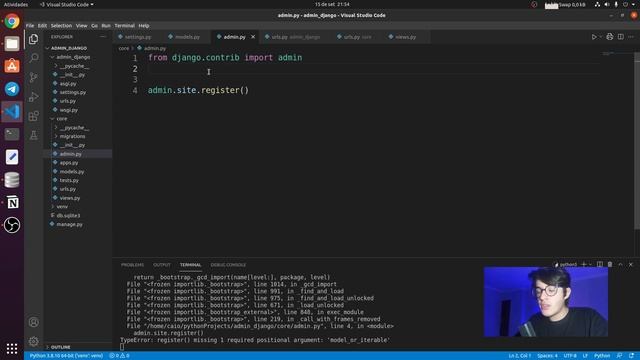Open apps.py in the core folder

pos(69,163)
